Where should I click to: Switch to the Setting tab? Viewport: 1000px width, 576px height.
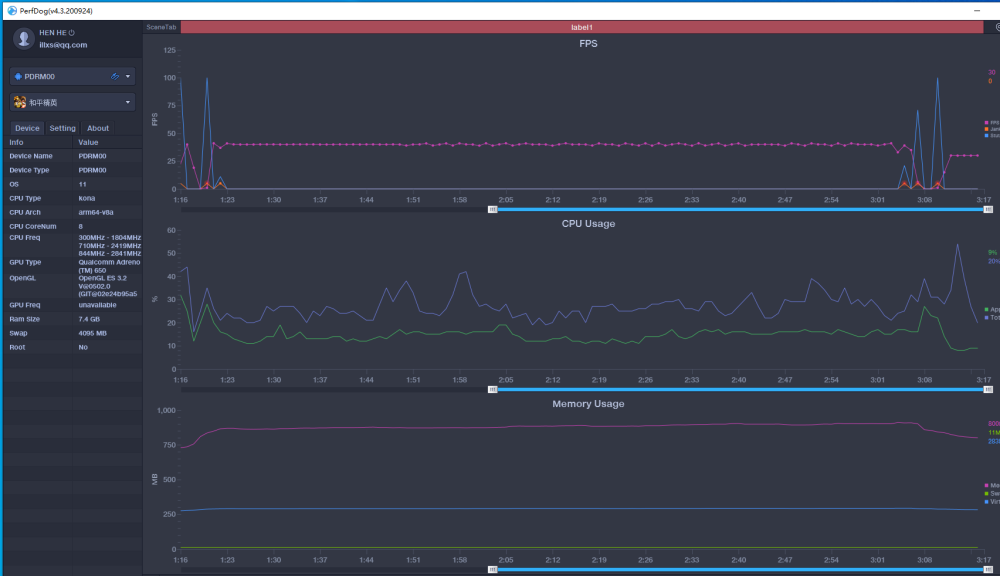(x=62, y=128)
